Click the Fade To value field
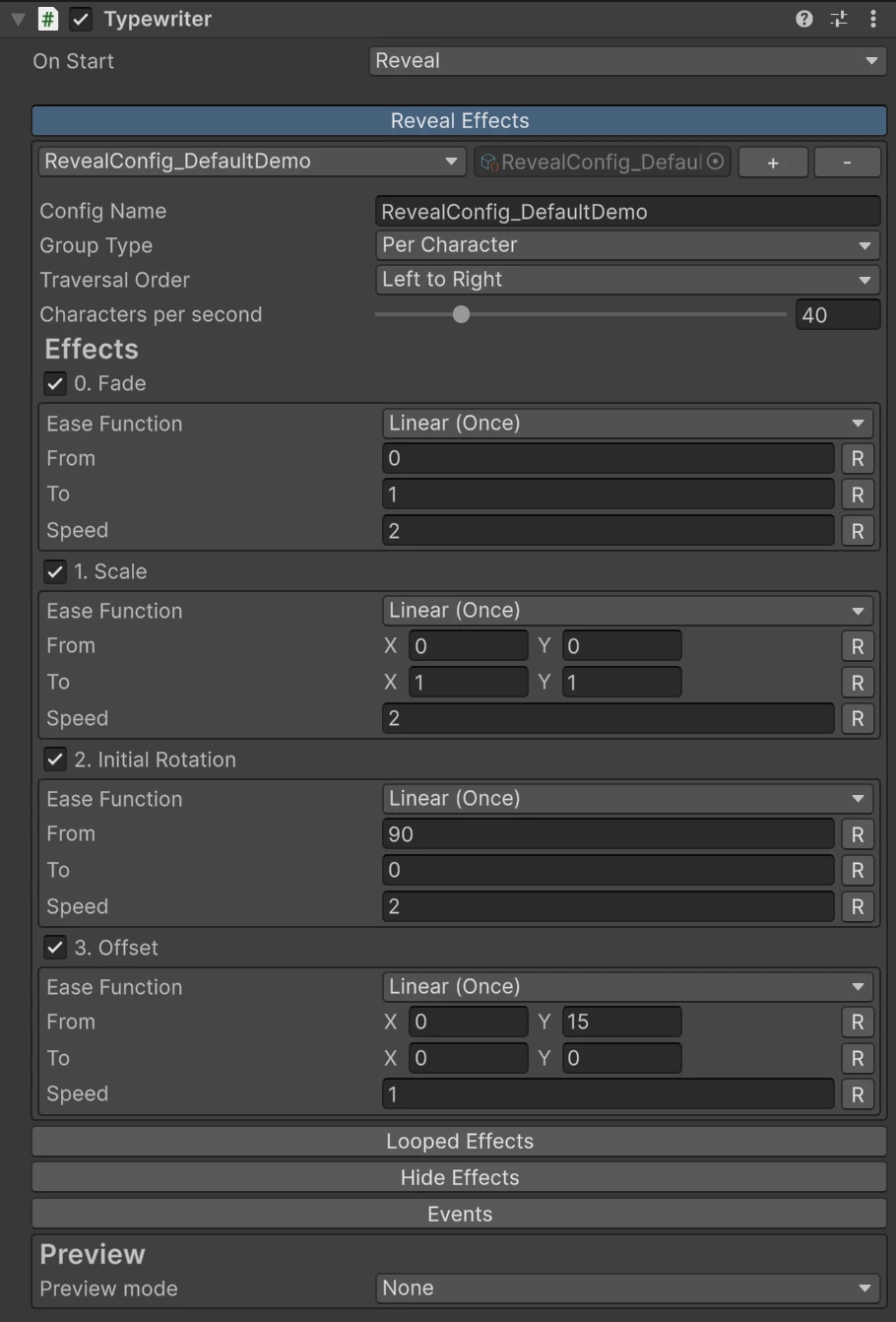The image size is (896, 1322). coord(608,495)
